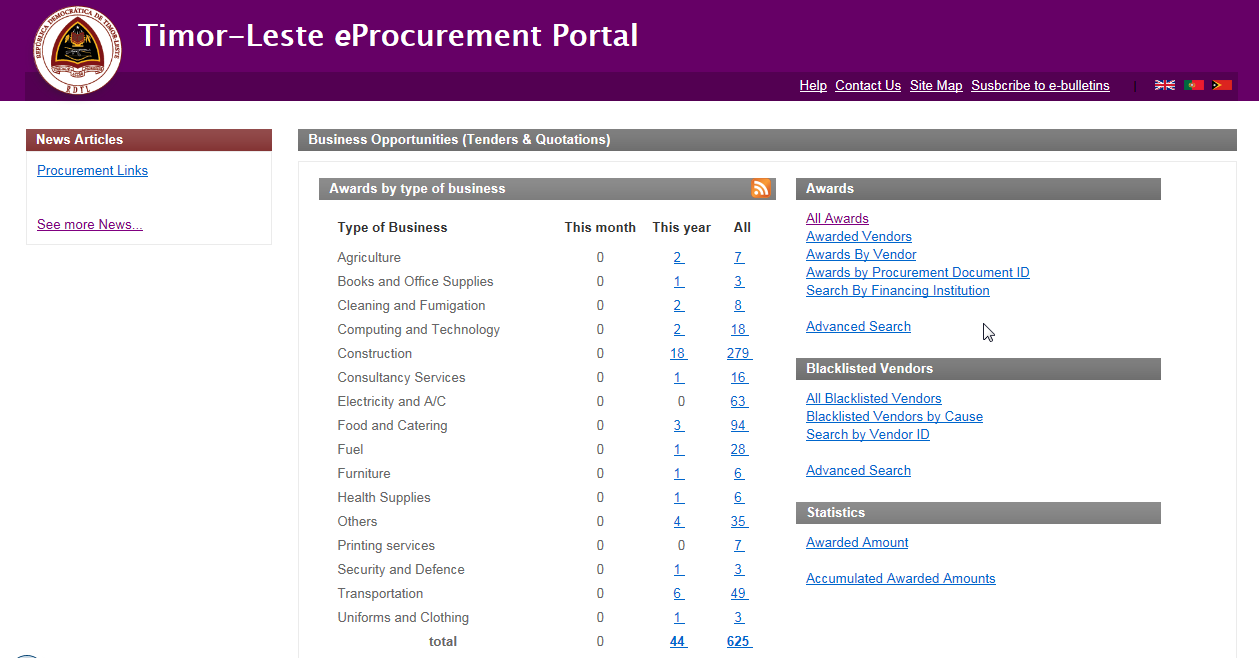Screen dimensions: 1259x658
Task: Click See more News link
Action: pos(90,224)
